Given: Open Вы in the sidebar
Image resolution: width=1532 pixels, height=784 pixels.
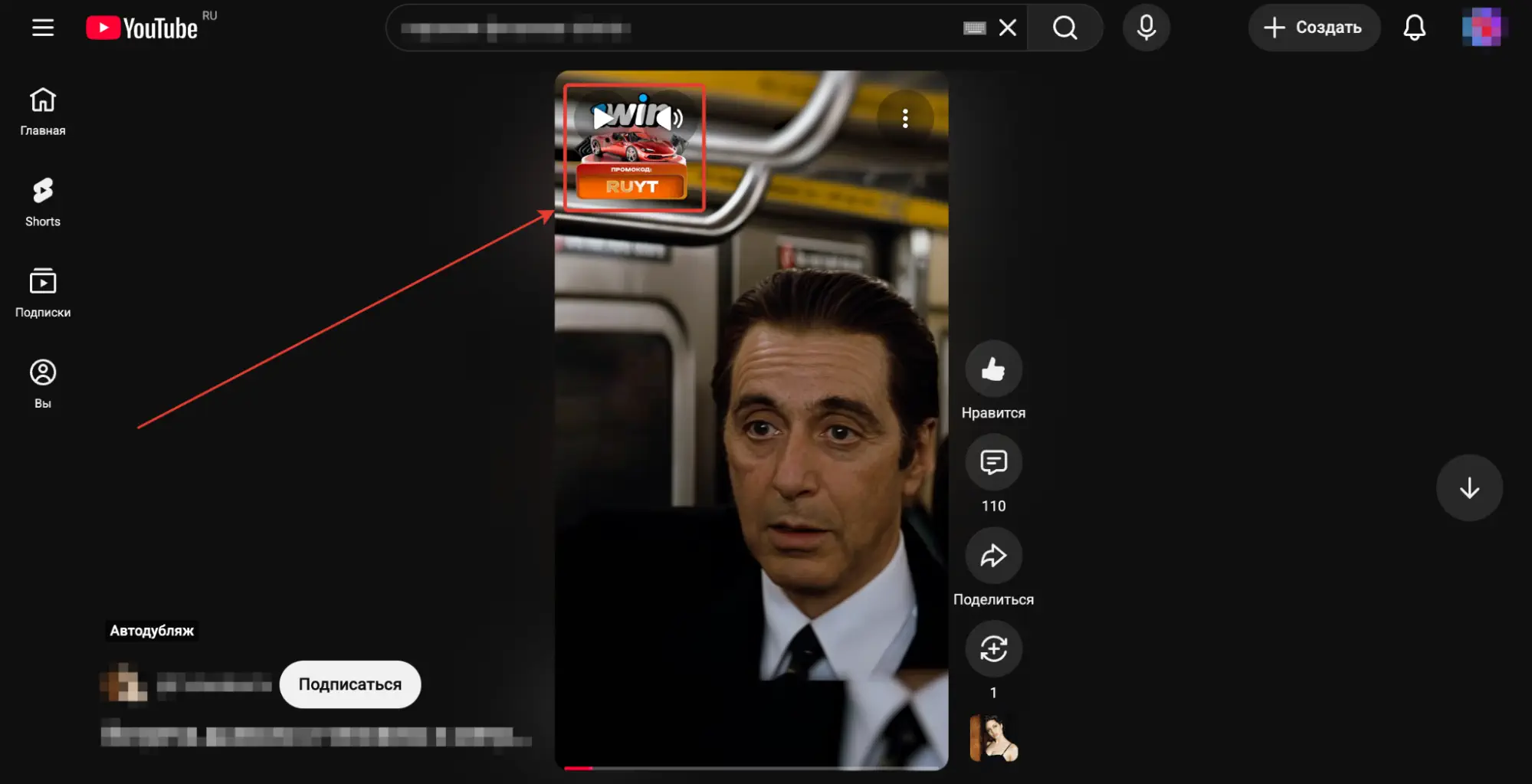Looking at the screenshot, I should [43, 384].
